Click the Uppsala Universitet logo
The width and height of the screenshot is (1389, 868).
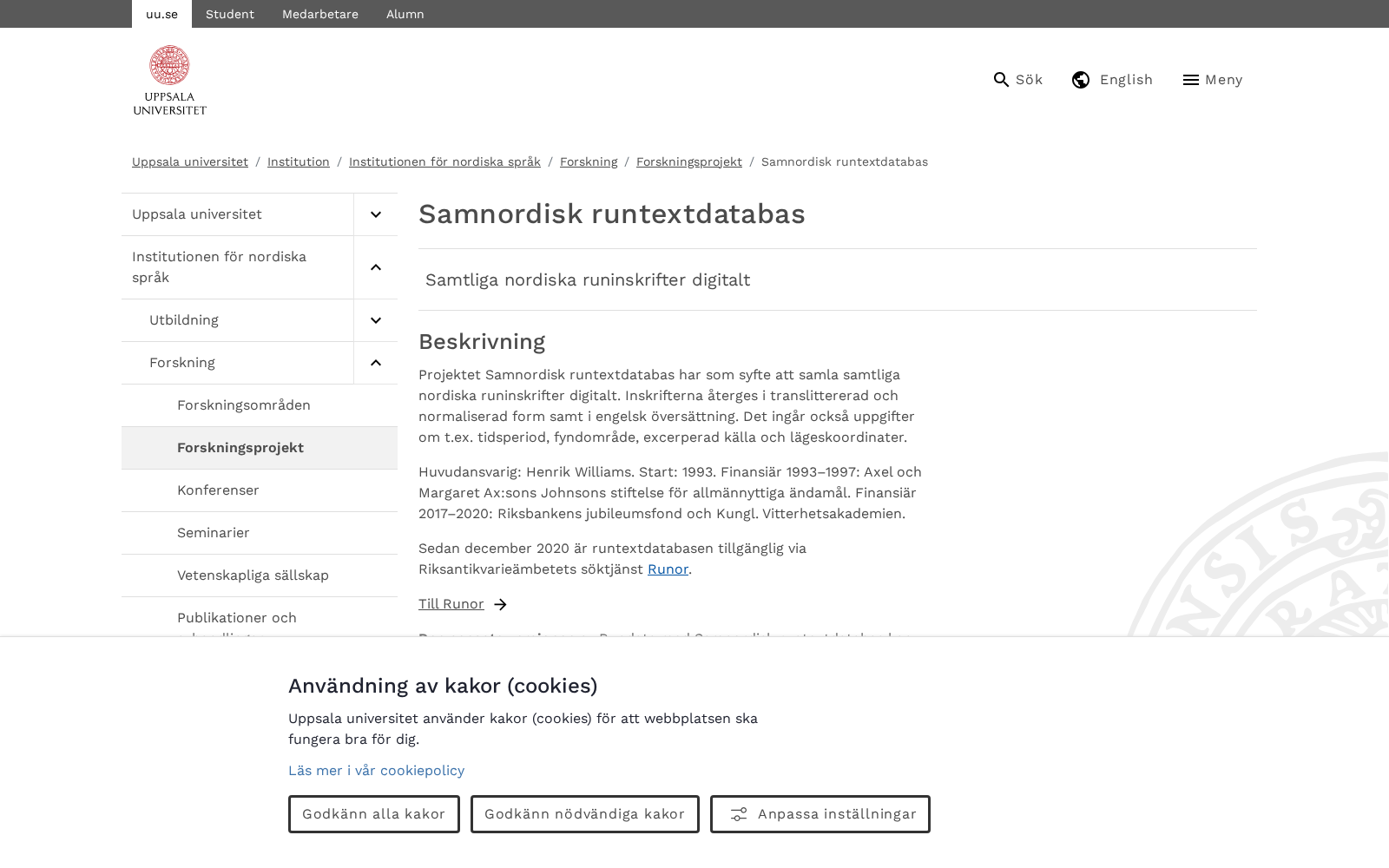click(170, 80)
